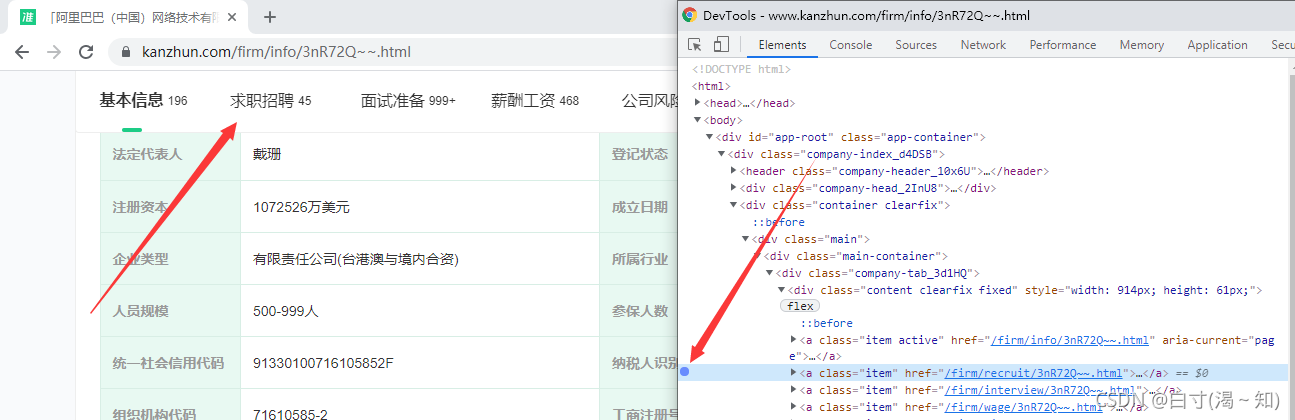The image size is (1295, 420).
Task: Expand the company-header_10x6U header node
Action: 734,171
